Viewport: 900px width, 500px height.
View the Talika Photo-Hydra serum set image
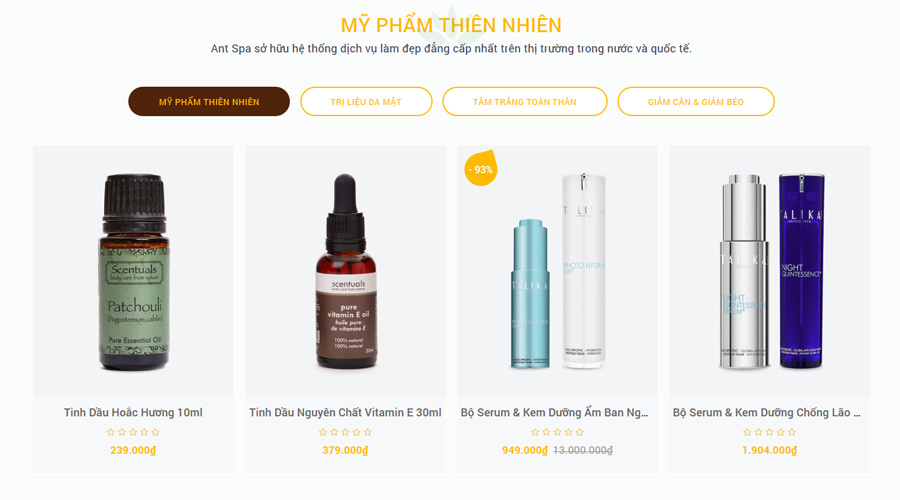557,272
